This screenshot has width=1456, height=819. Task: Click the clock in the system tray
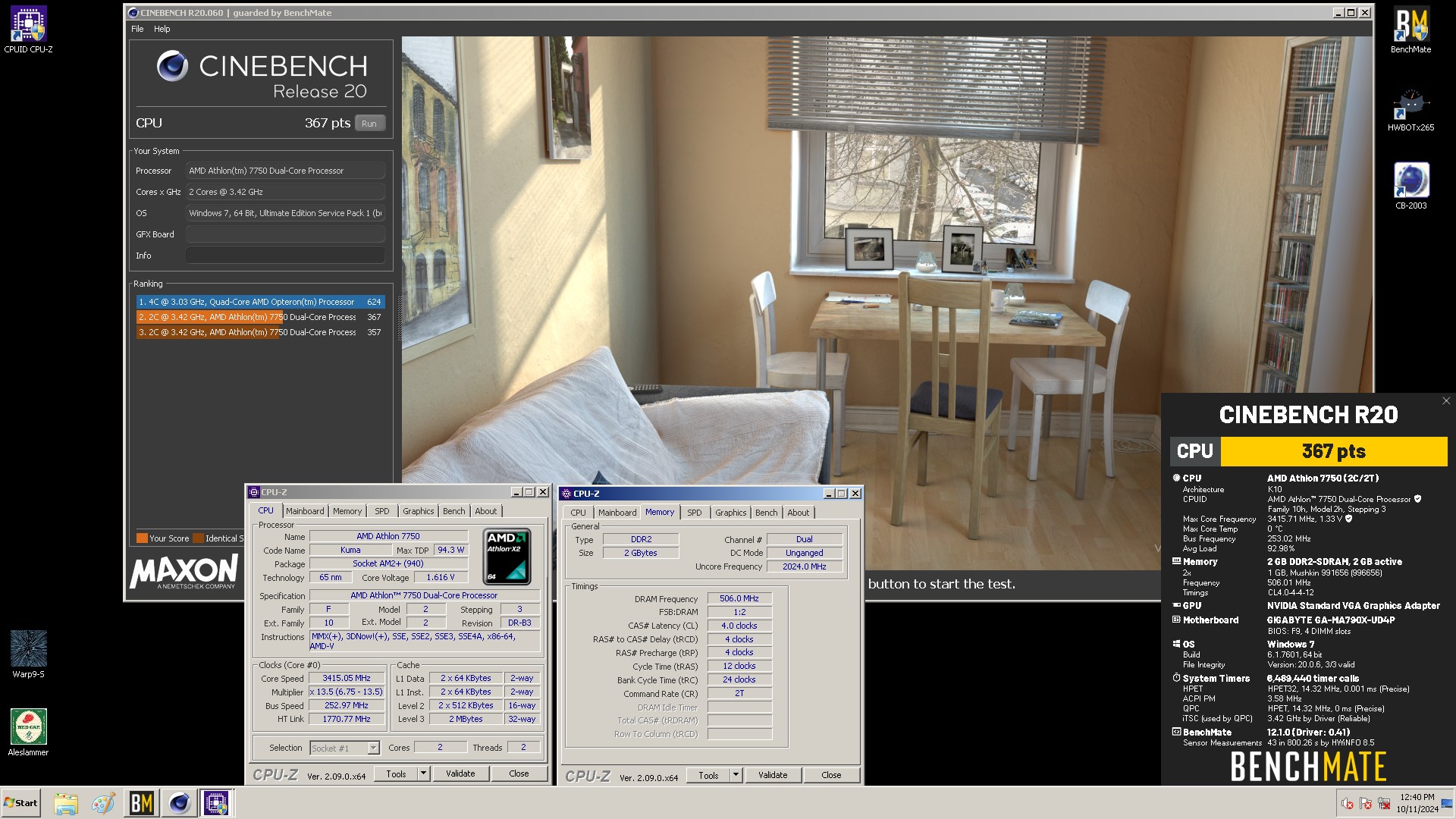pos(1417,803)
